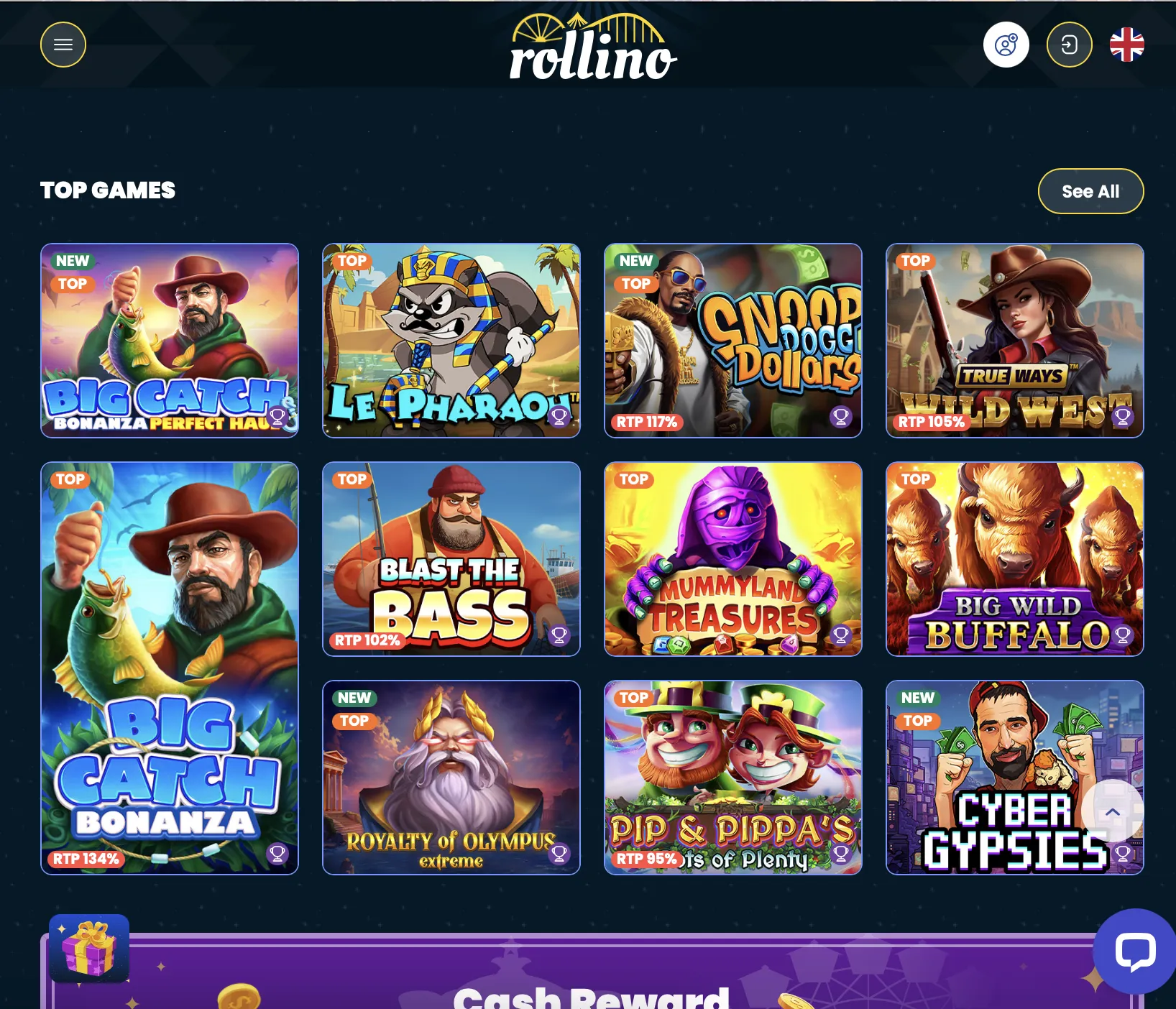The image size is (1176, 1009).
Task: Open Big Wild Buffalo game
Action: click(x=1014, y=559)
